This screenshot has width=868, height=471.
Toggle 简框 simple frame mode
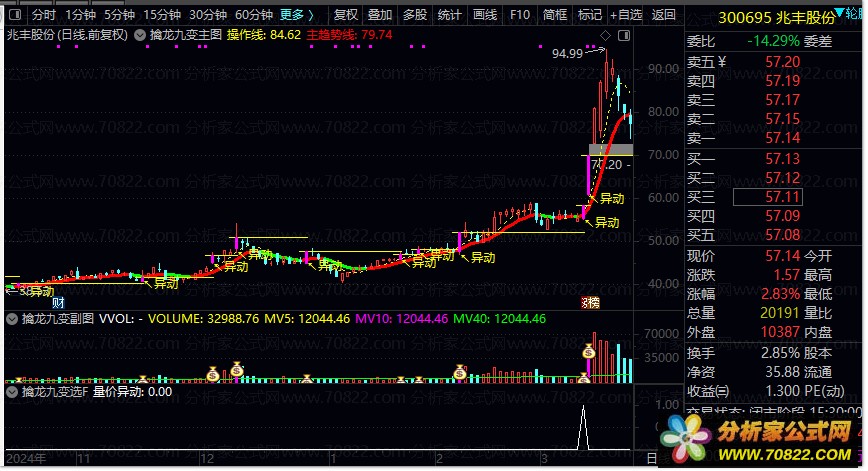555,15
